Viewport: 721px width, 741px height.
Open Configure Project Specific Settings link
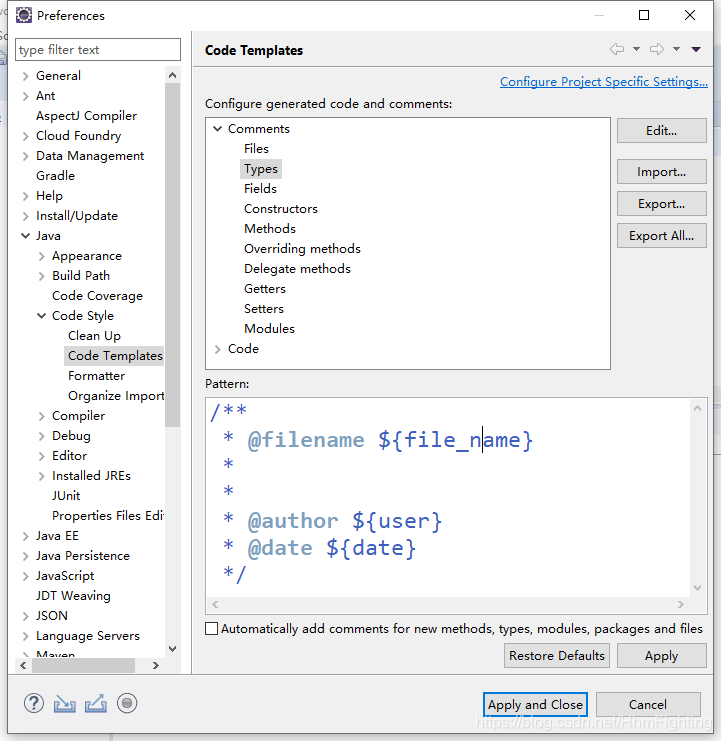(x=604, y=82)
